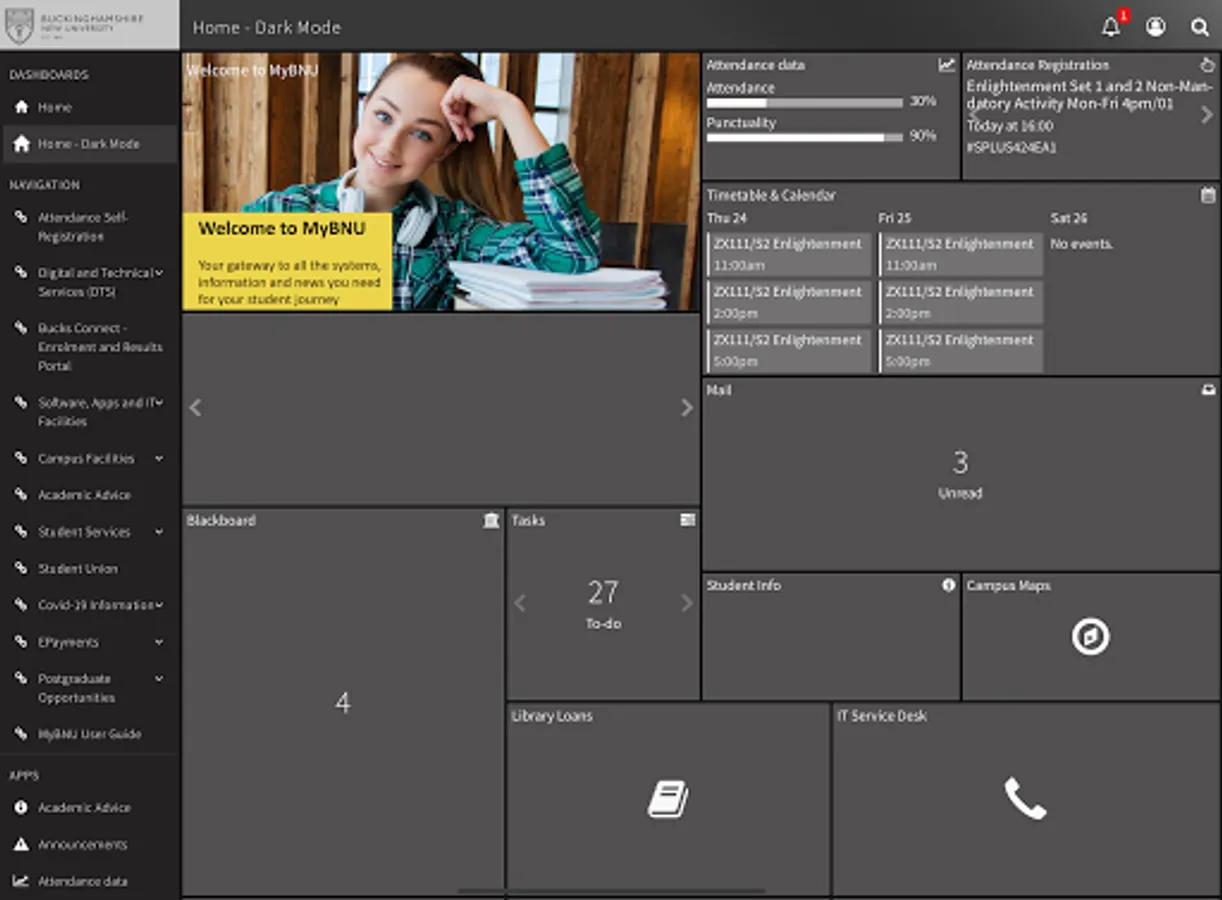The height and width of the screenshot is (900, 1222).
Task: Expand the Campus Facilities submenu
Action: [159, 458]
